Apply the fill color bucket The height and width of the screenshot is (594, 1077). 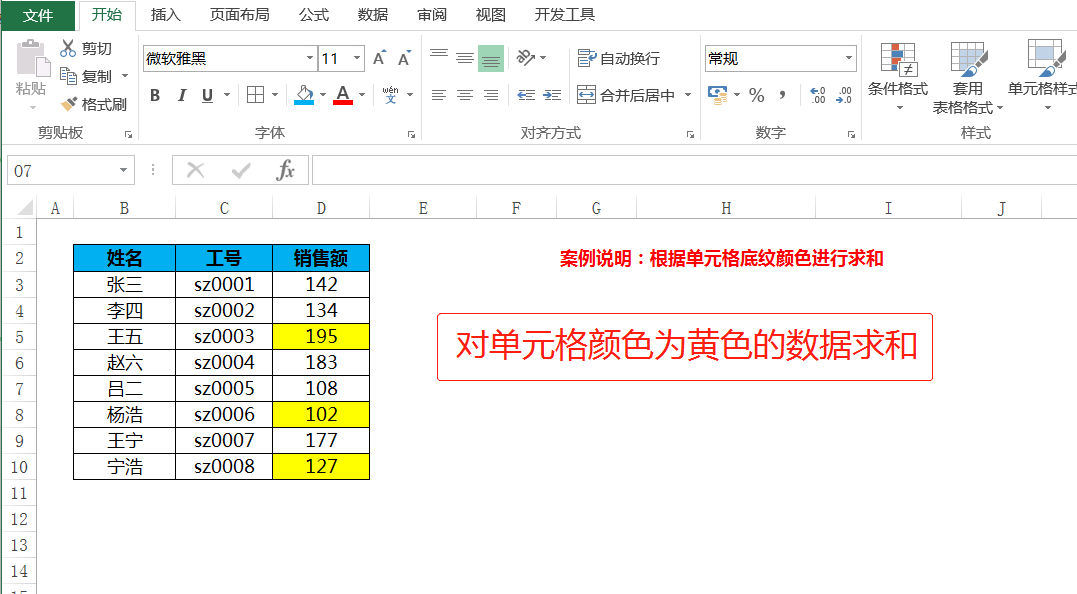tap(304, 95)
